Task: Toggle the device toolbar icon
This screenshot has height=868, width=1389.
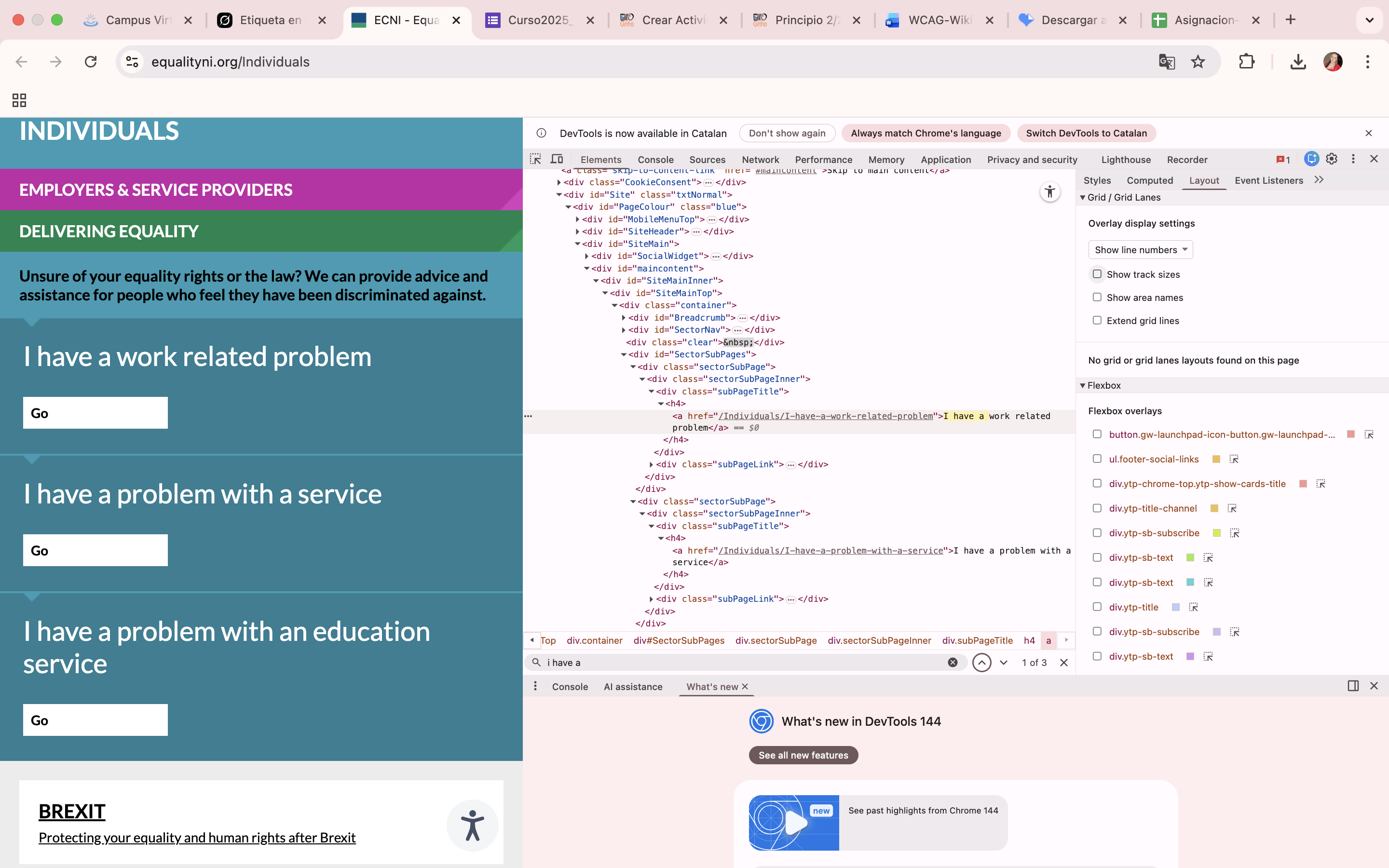Action: coord(557,159)
